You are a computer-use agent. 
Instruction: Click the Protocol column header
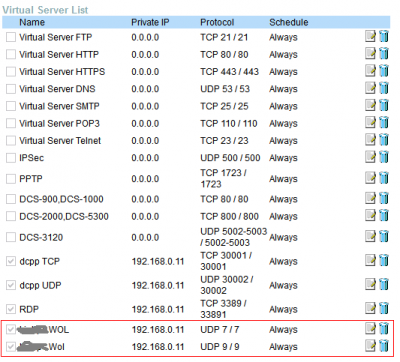point(217,22)
